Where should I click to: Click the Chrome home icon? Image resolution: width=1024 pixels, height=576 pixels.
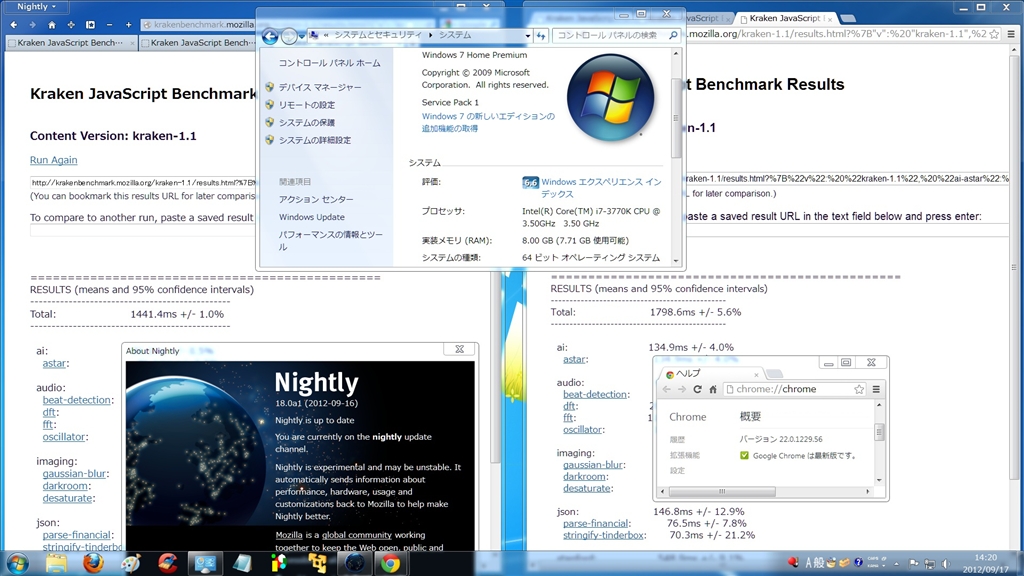(x=713, y=389)
